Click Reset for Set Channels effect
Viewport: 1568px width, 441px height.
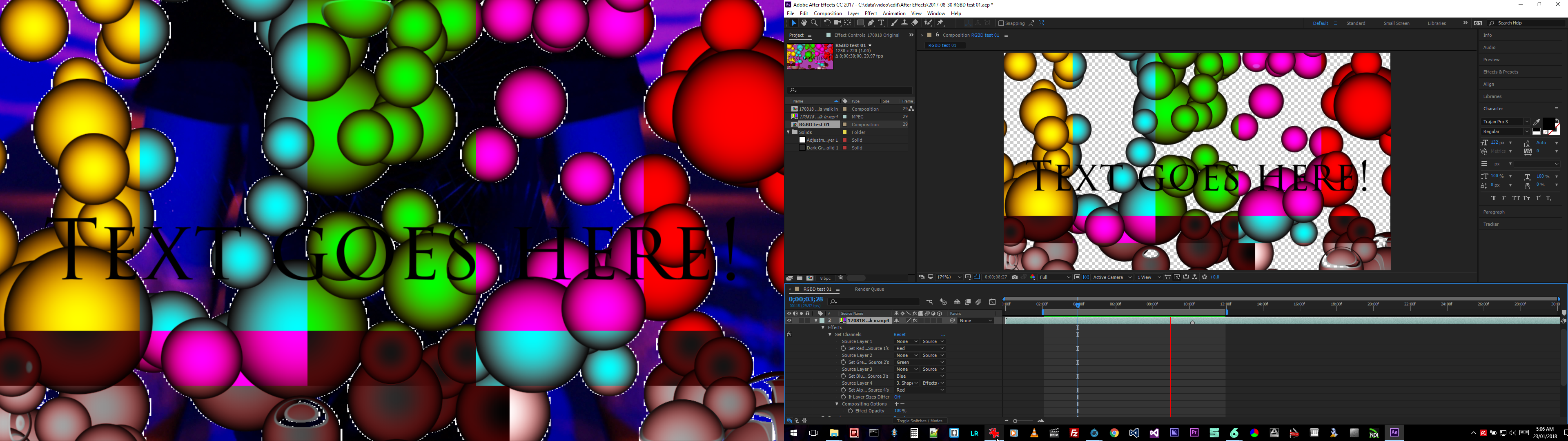[899, 334]
